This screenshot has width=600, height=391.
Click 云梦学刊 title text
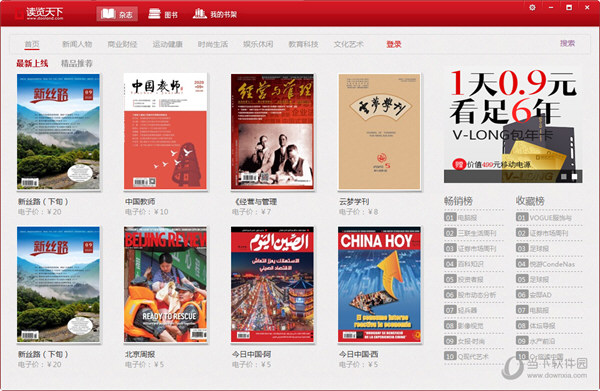point(354,201)
